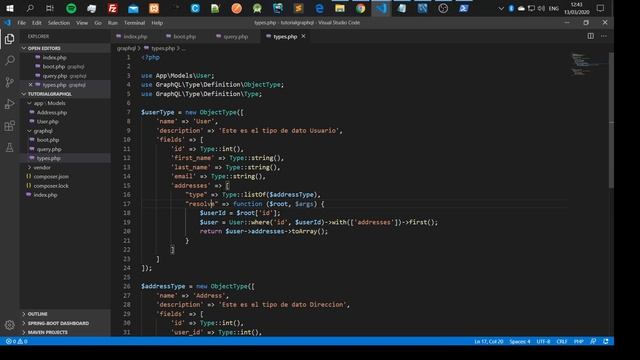640x360 pixels.
Task: Click graphql breadcrumb segment
Action: (126, 48)
